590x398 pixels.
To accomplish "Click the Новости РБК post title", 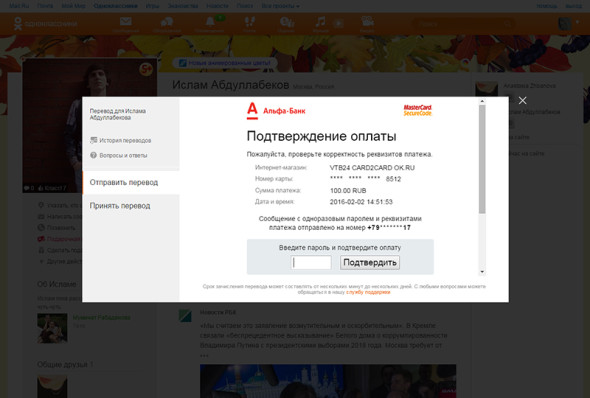I will click(218, 313).
